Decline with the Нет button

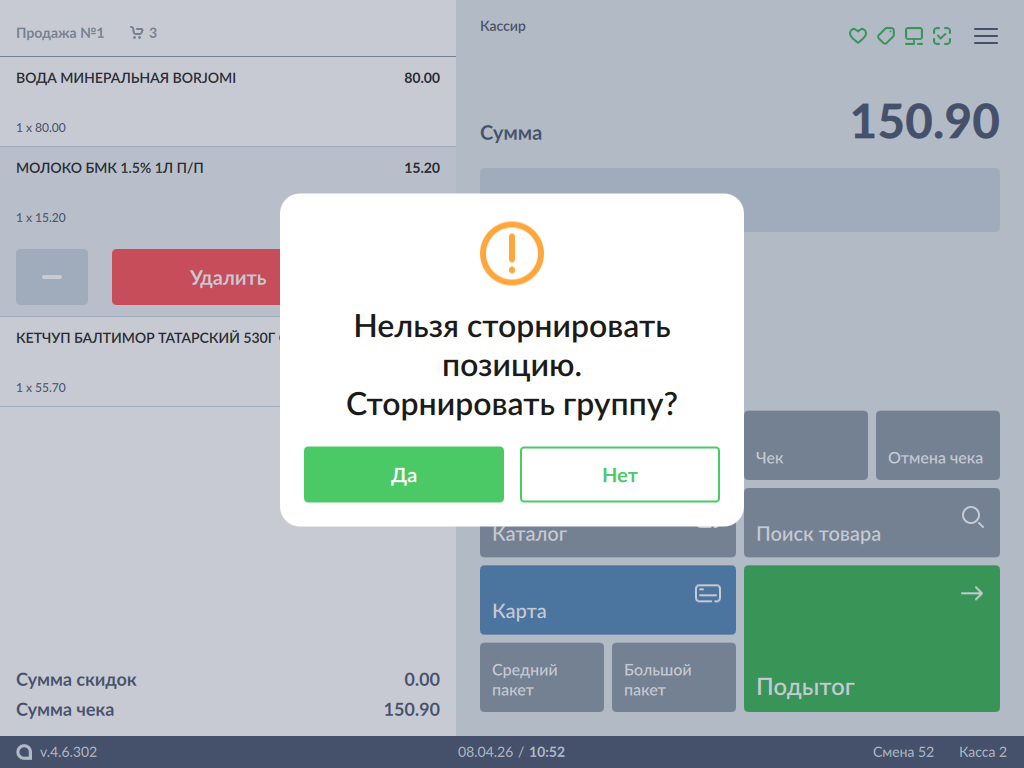[x=619, y=475]
